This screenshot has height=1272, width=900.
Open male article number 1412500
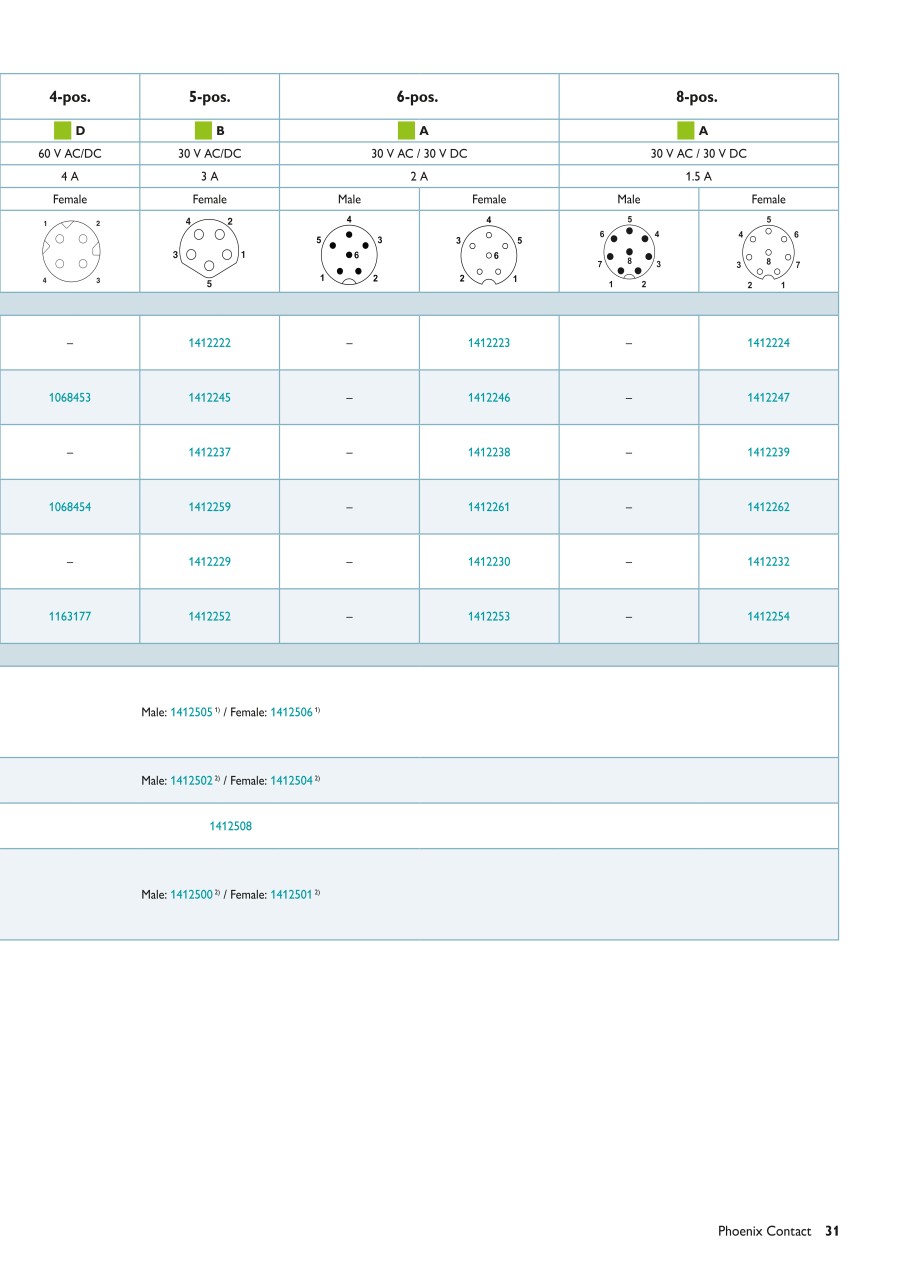point(191,895)
